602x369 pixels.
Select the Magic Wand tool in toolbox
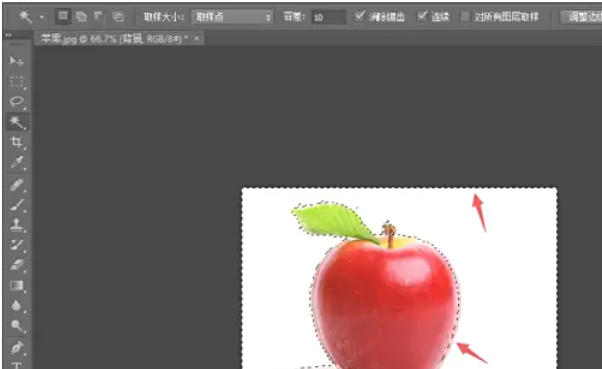point(17,122)
